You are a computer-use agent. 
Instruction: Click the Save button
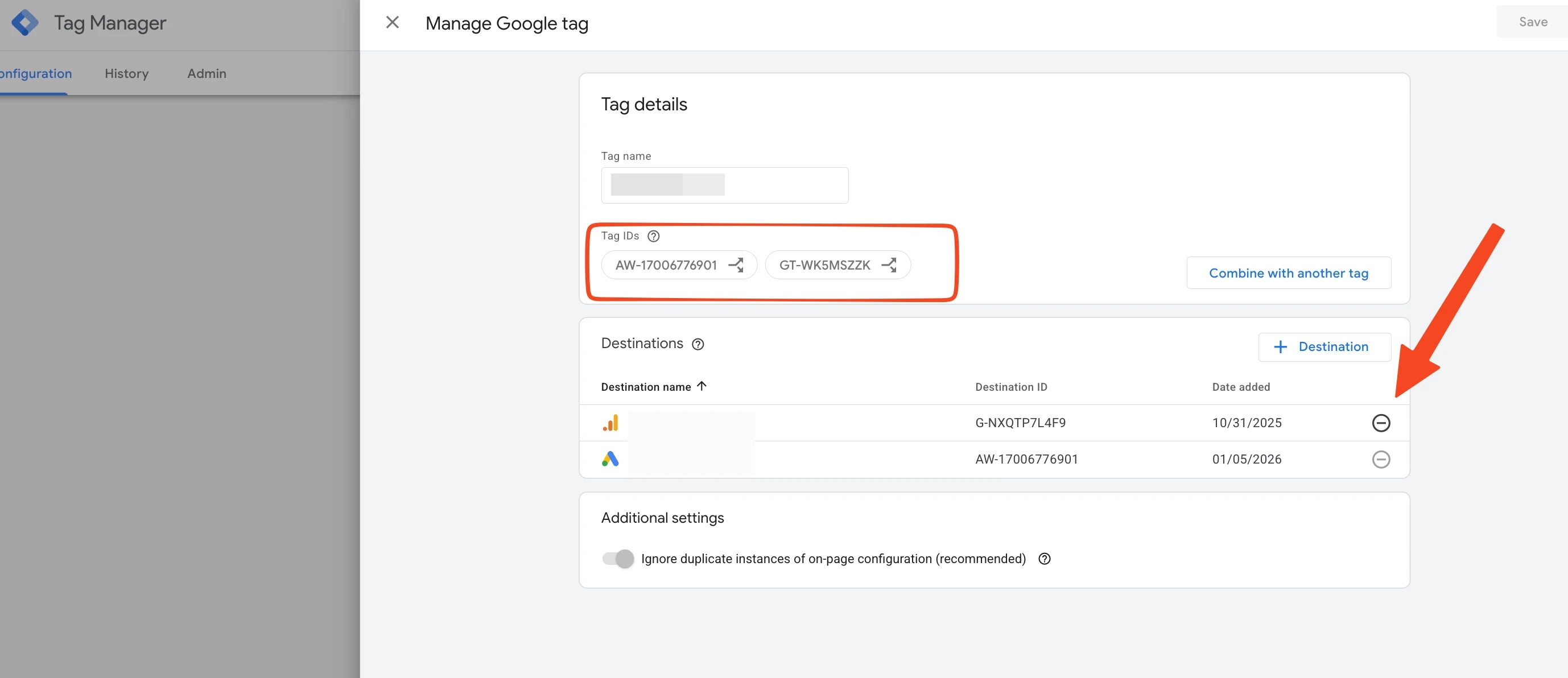1532,22
